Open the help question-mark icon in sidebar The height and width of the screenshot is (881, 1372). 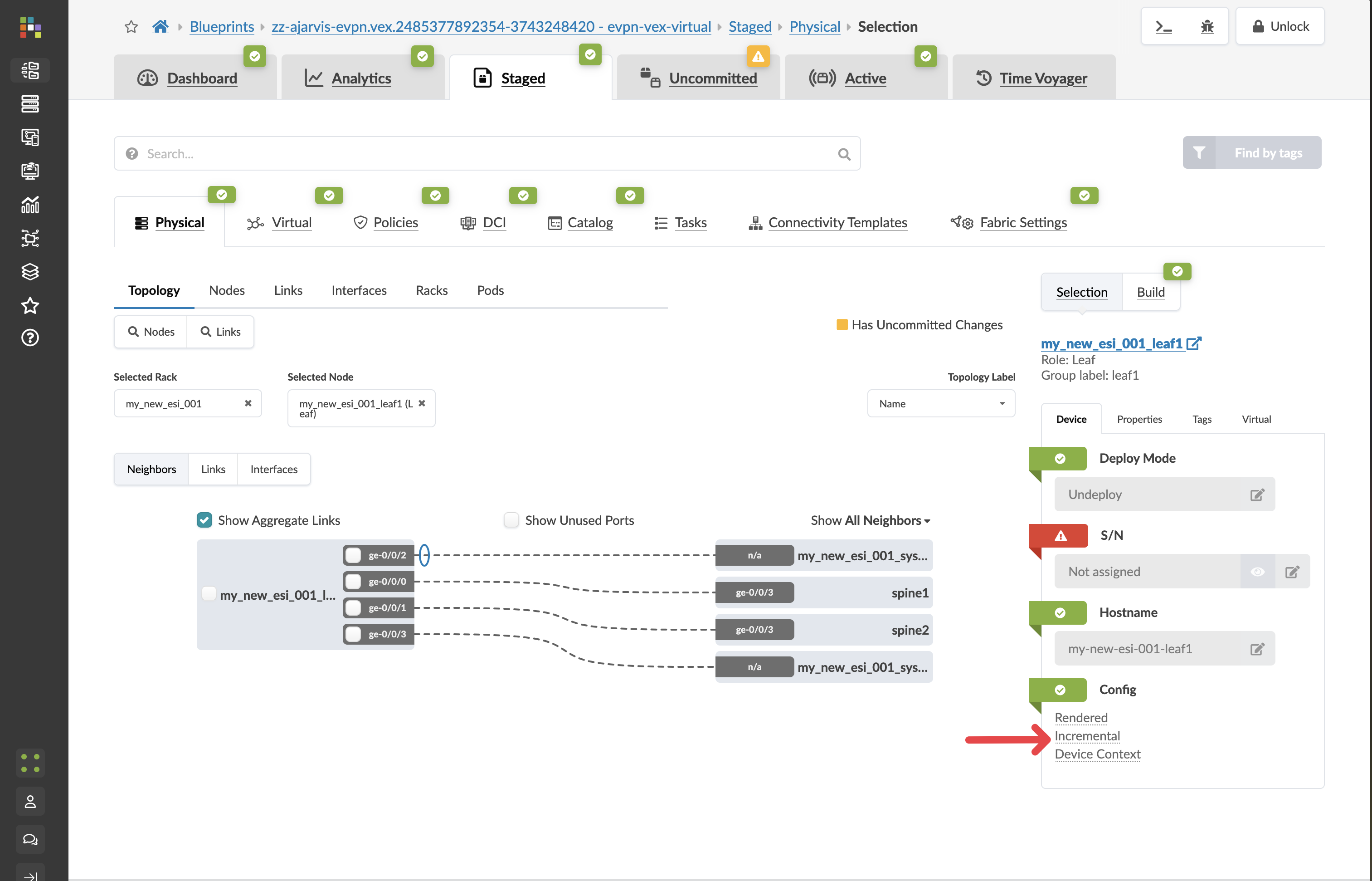[x=30, y=338]
